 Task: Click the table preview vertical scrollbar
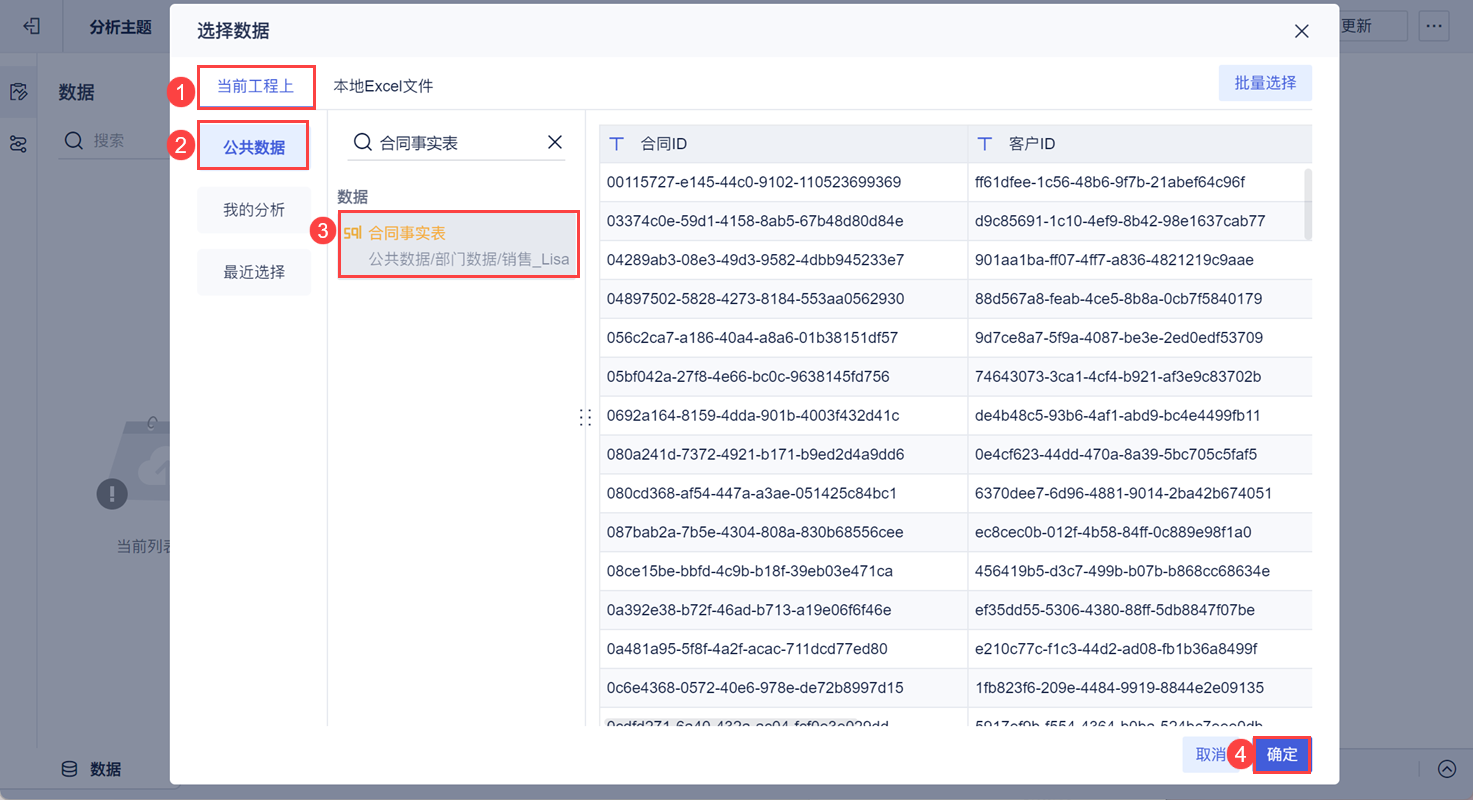[x=1308, y=204]
